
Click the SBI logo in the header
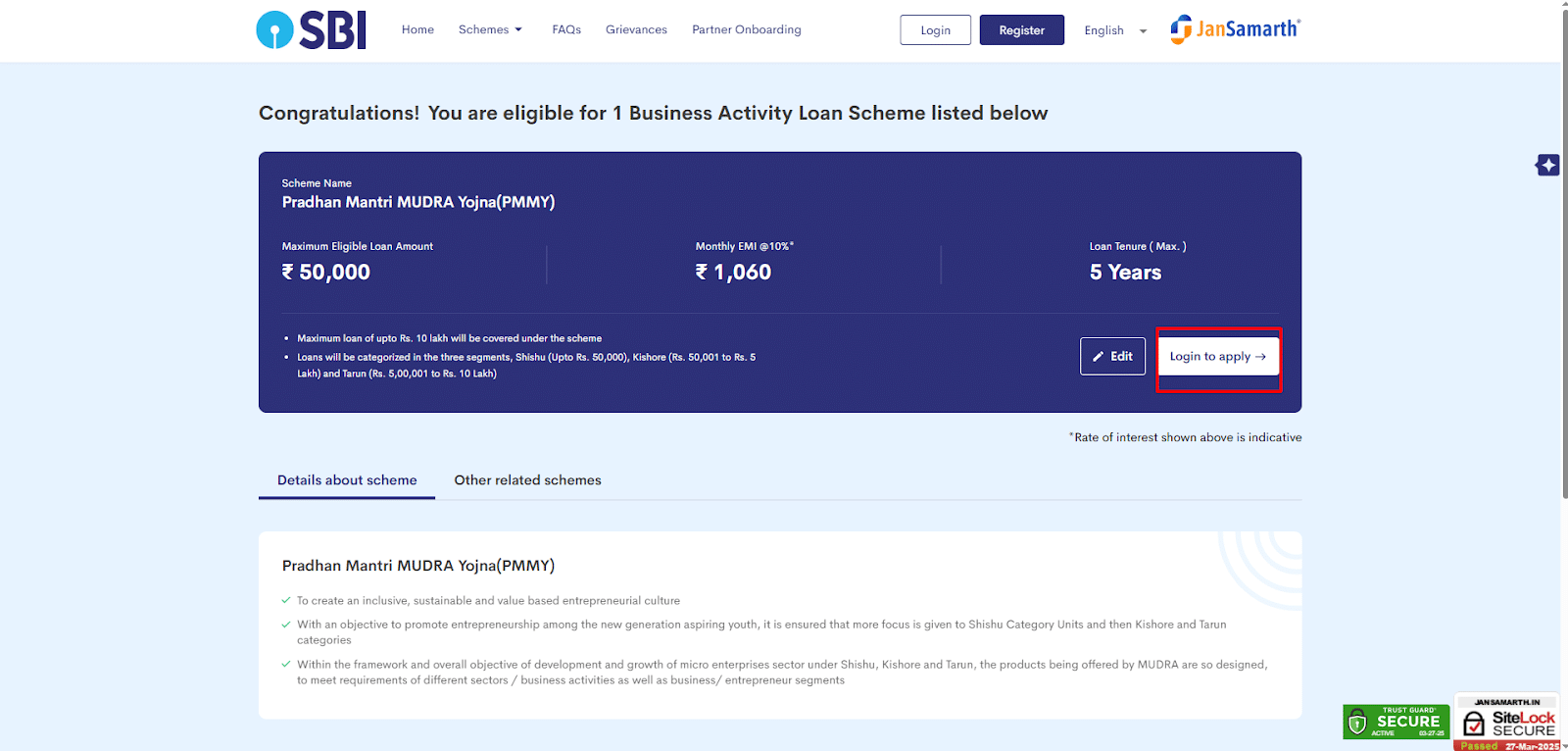(311, 30)
